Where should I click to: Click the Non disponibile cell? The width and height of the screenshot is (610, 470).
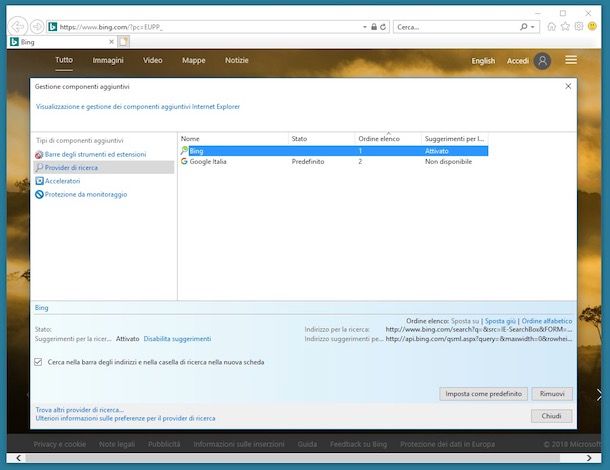[448, 161]
